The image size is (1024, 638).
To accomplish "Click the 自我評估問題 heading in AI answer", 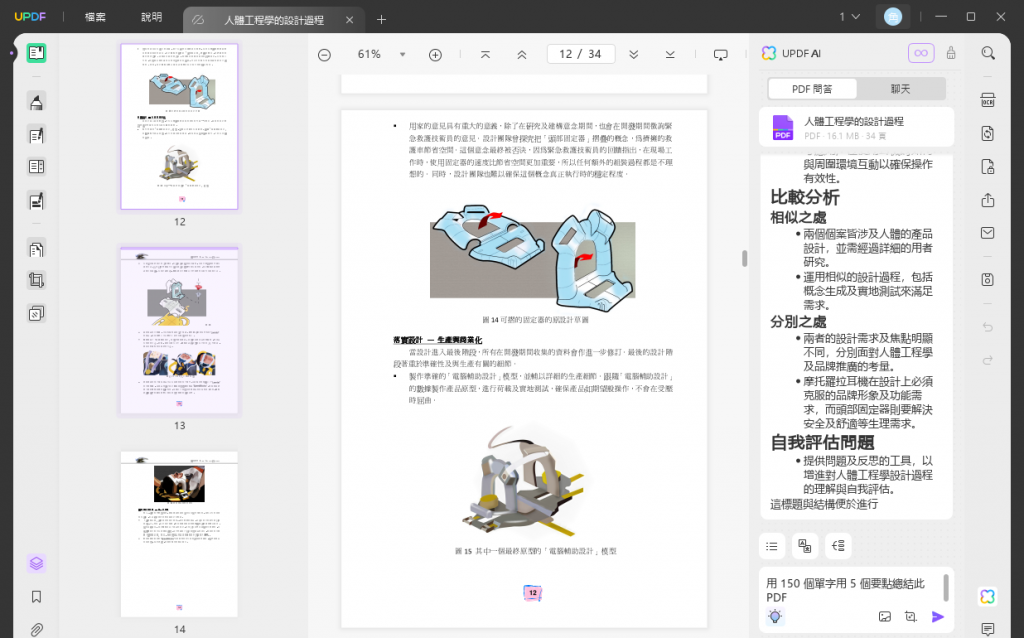I will 822,443.
